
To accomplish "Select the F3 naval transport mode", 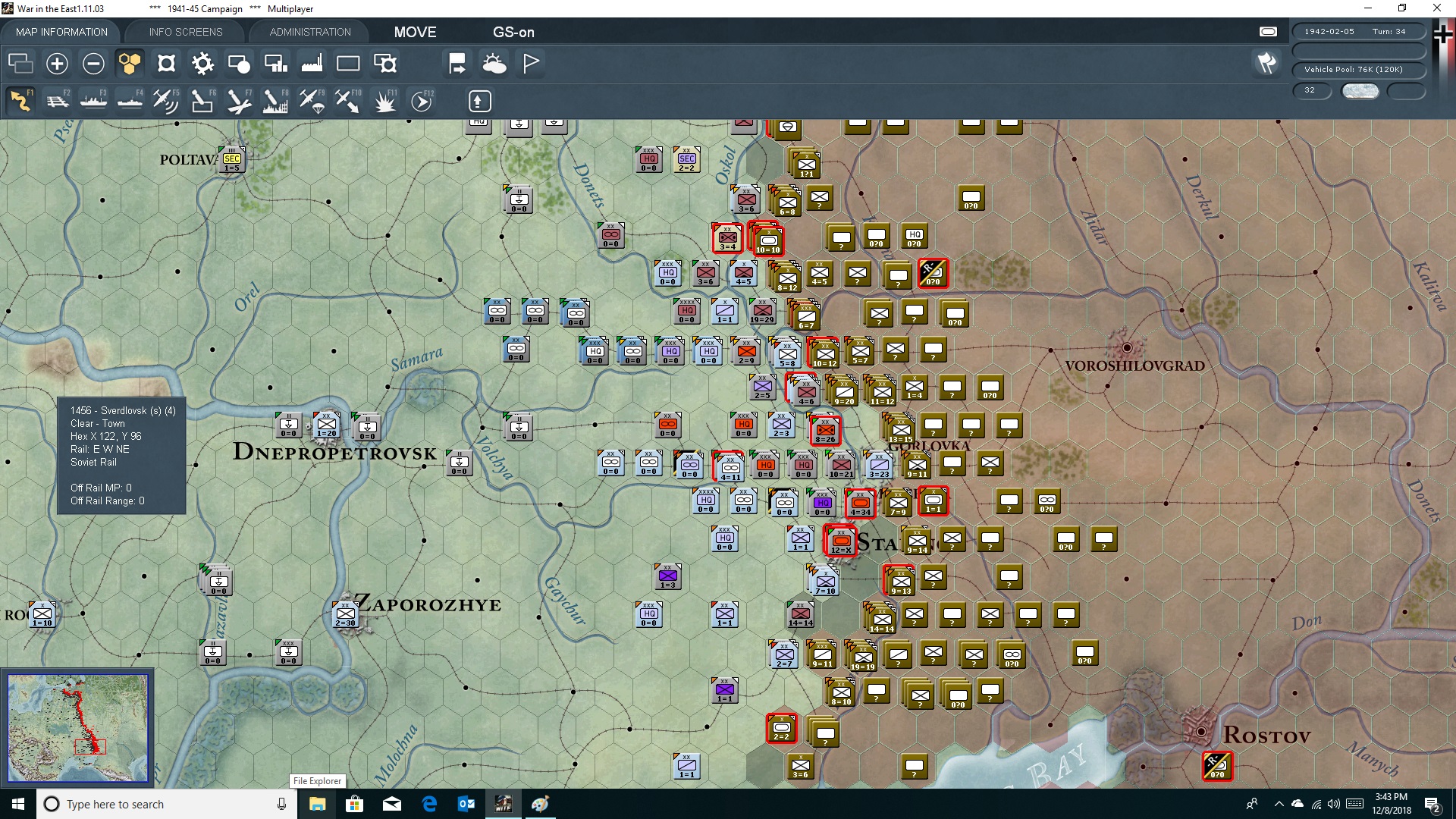I will [93, 101].
